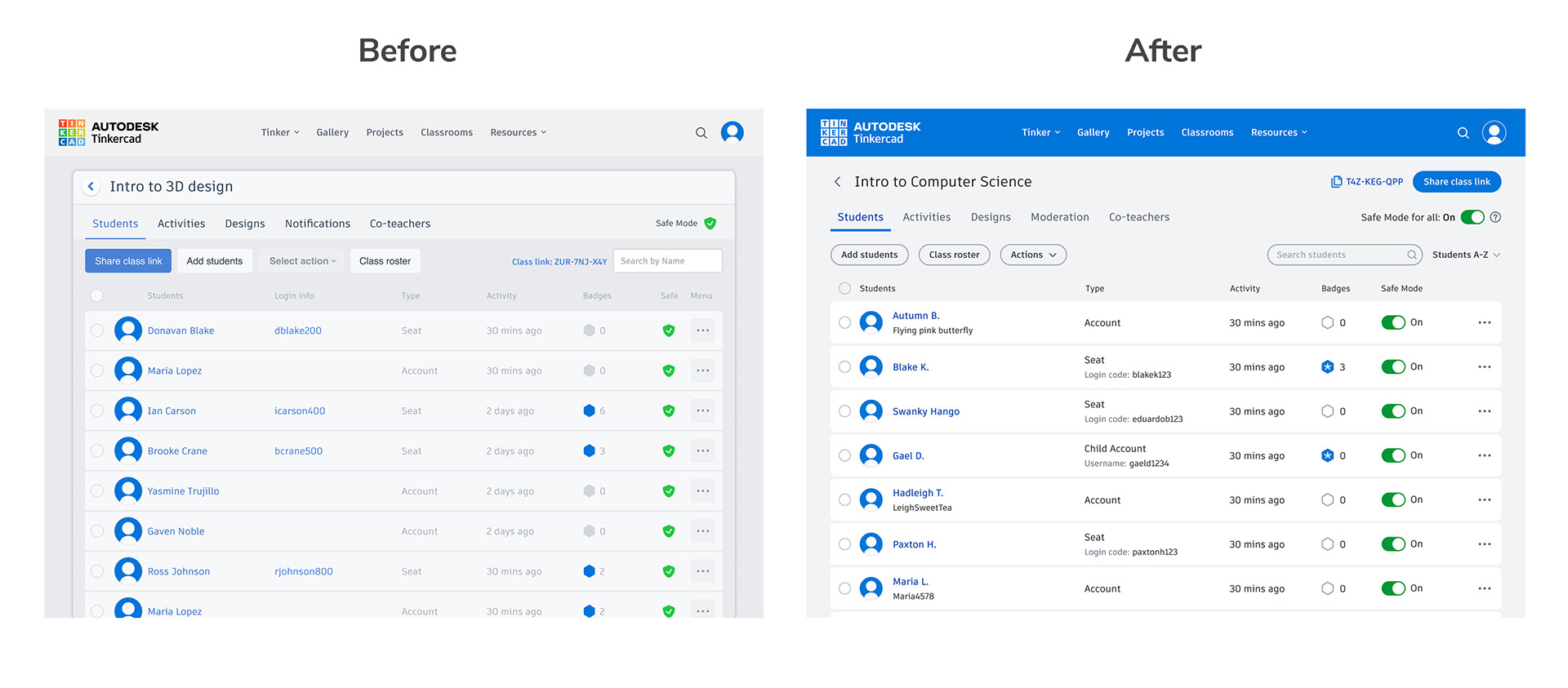Expand the Tinker menu in Before header
This screenshot has height=688, width=1568.
point(280,132)
